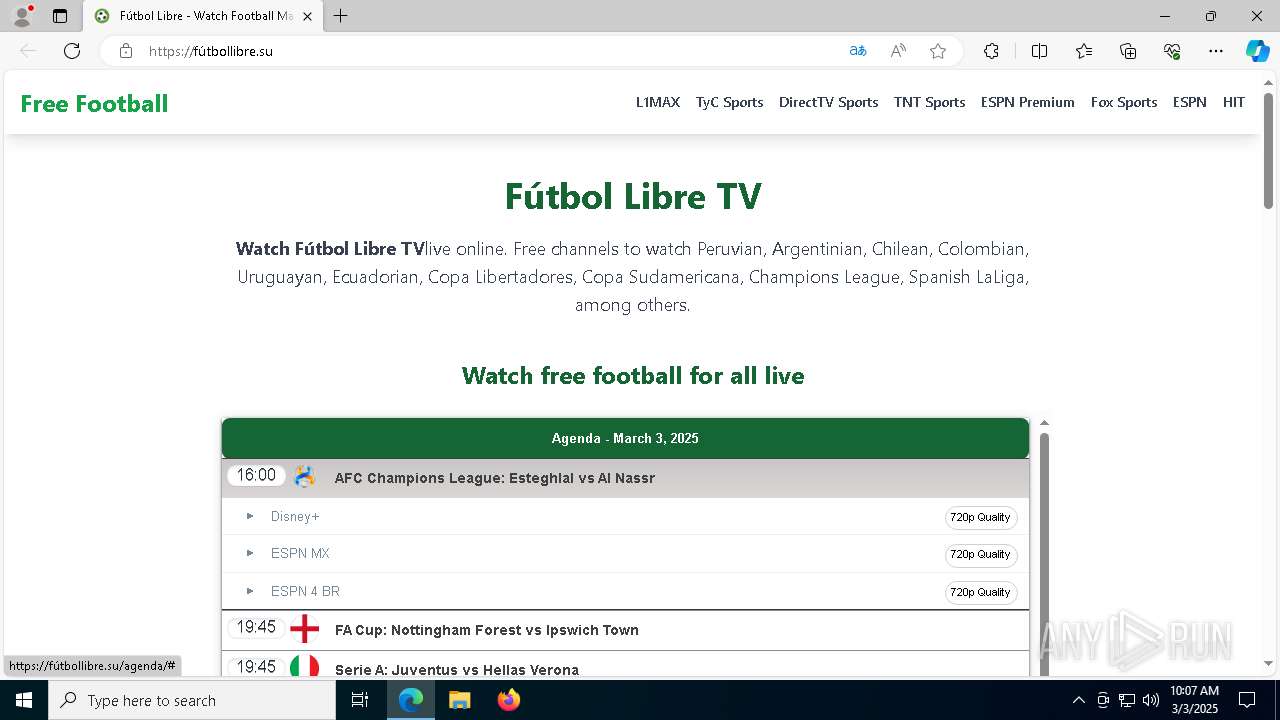Activate the Read Aloud icon
The width and height of the screenshot is (1280, 720).
tap(898, 51)
